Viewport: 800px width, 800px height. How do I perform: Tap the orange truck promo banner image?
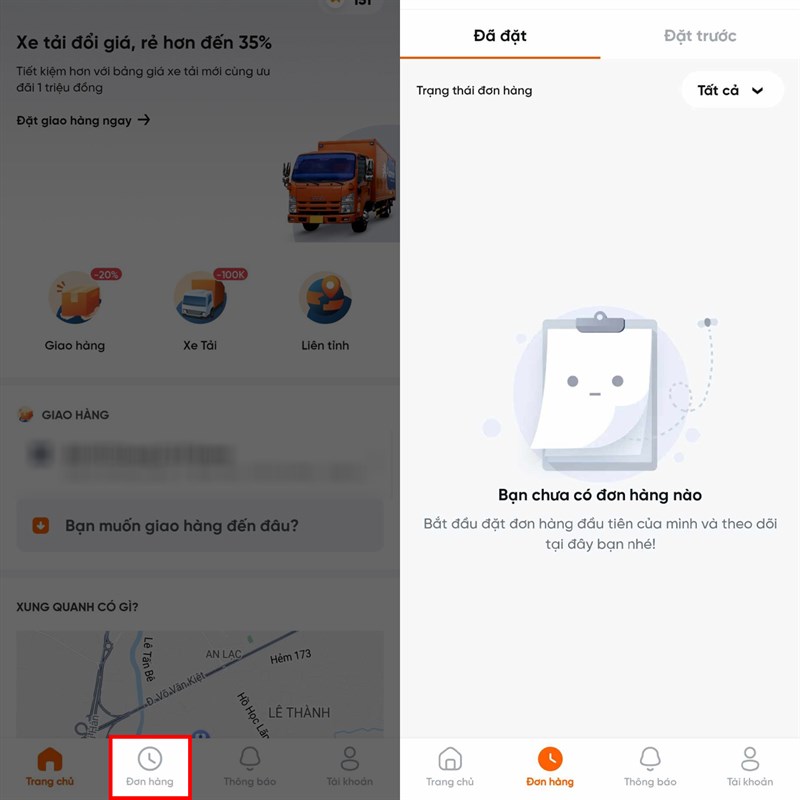click(x=341, y=186)
